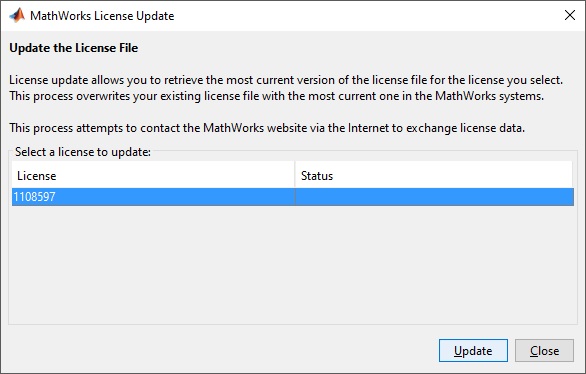The height and width of the screenshot is (374, 586).
Task: Sort by the License column header
Action: coord(153,175)
